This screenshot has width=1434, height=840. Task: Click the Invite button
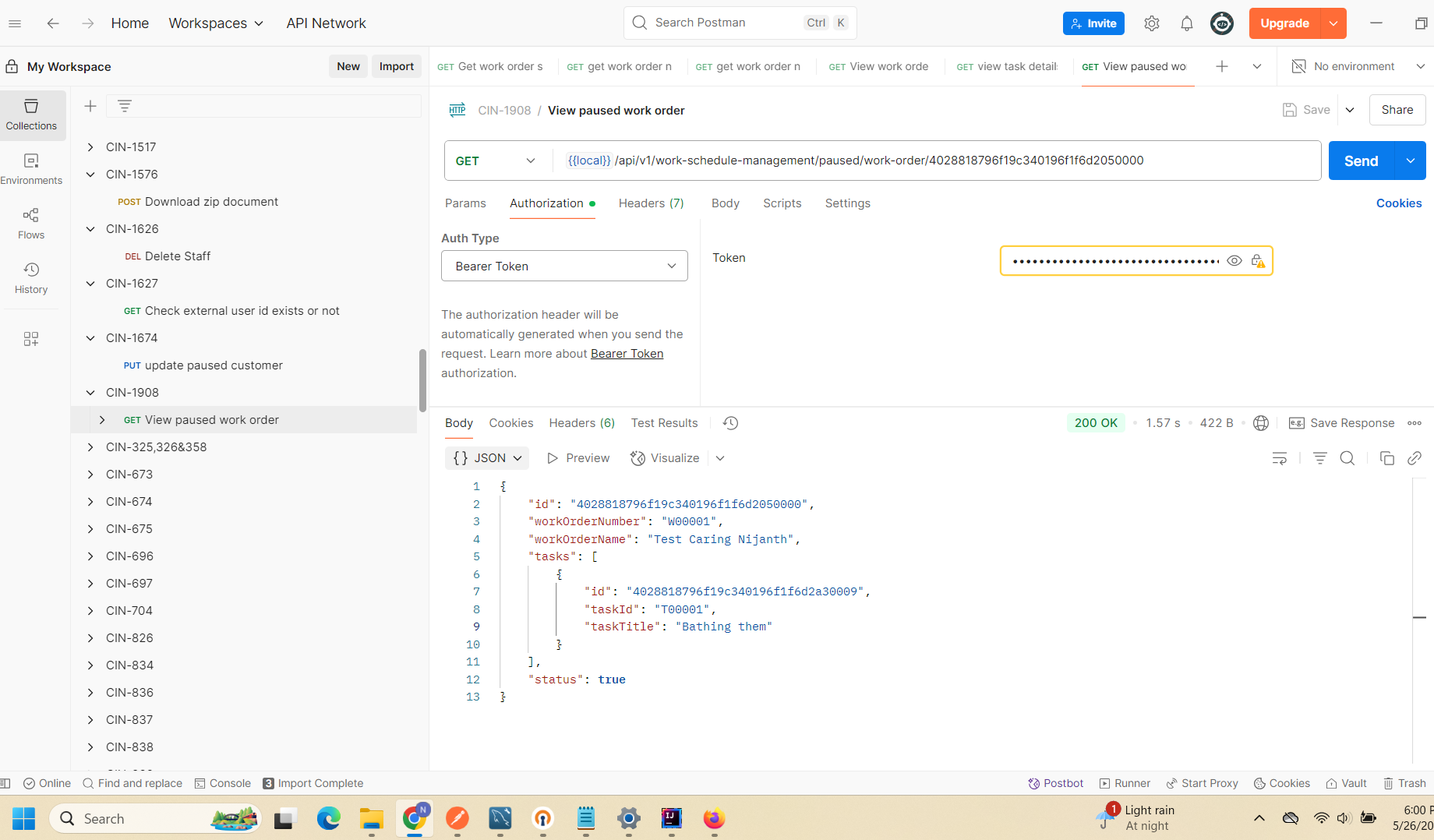1093,23
